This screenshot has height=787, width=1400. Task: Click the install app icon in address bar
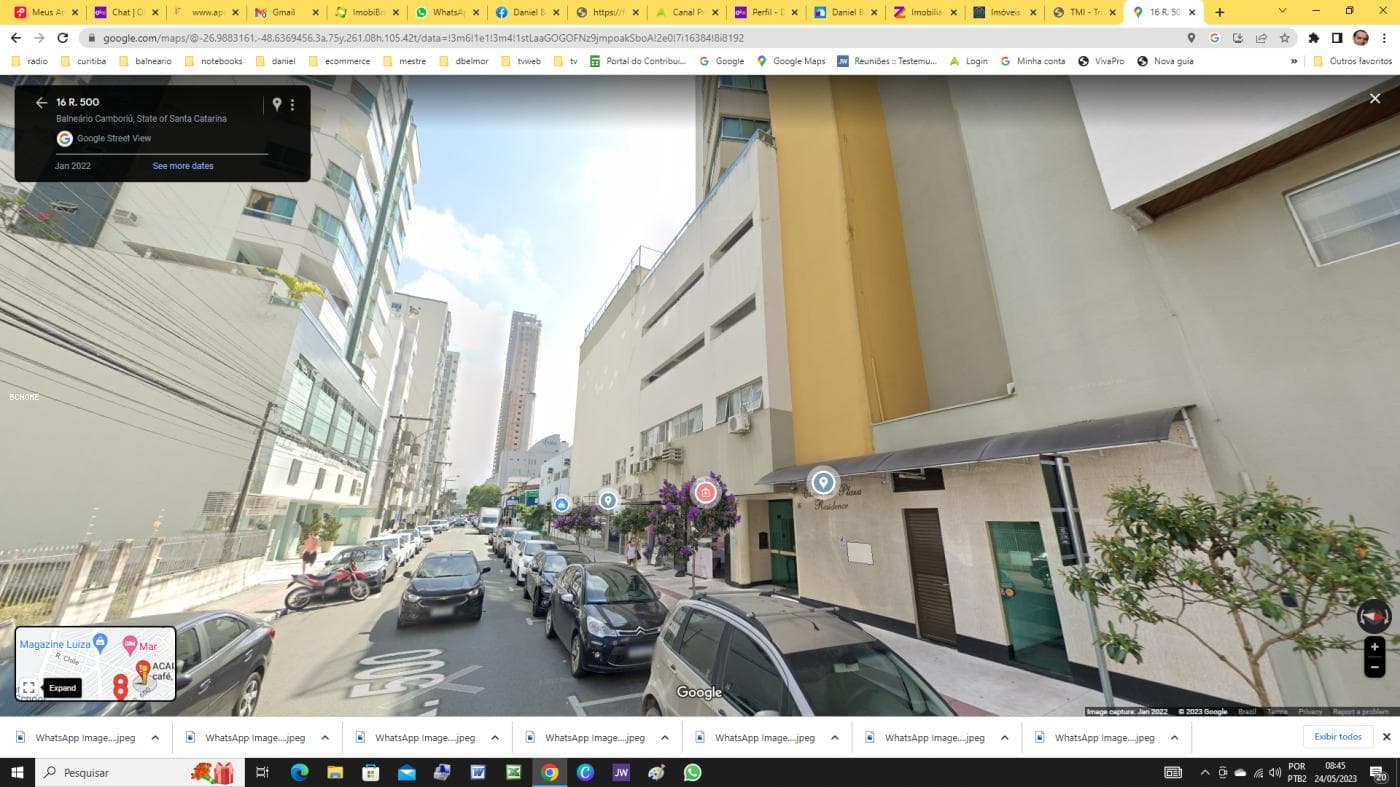point(1238,38)
